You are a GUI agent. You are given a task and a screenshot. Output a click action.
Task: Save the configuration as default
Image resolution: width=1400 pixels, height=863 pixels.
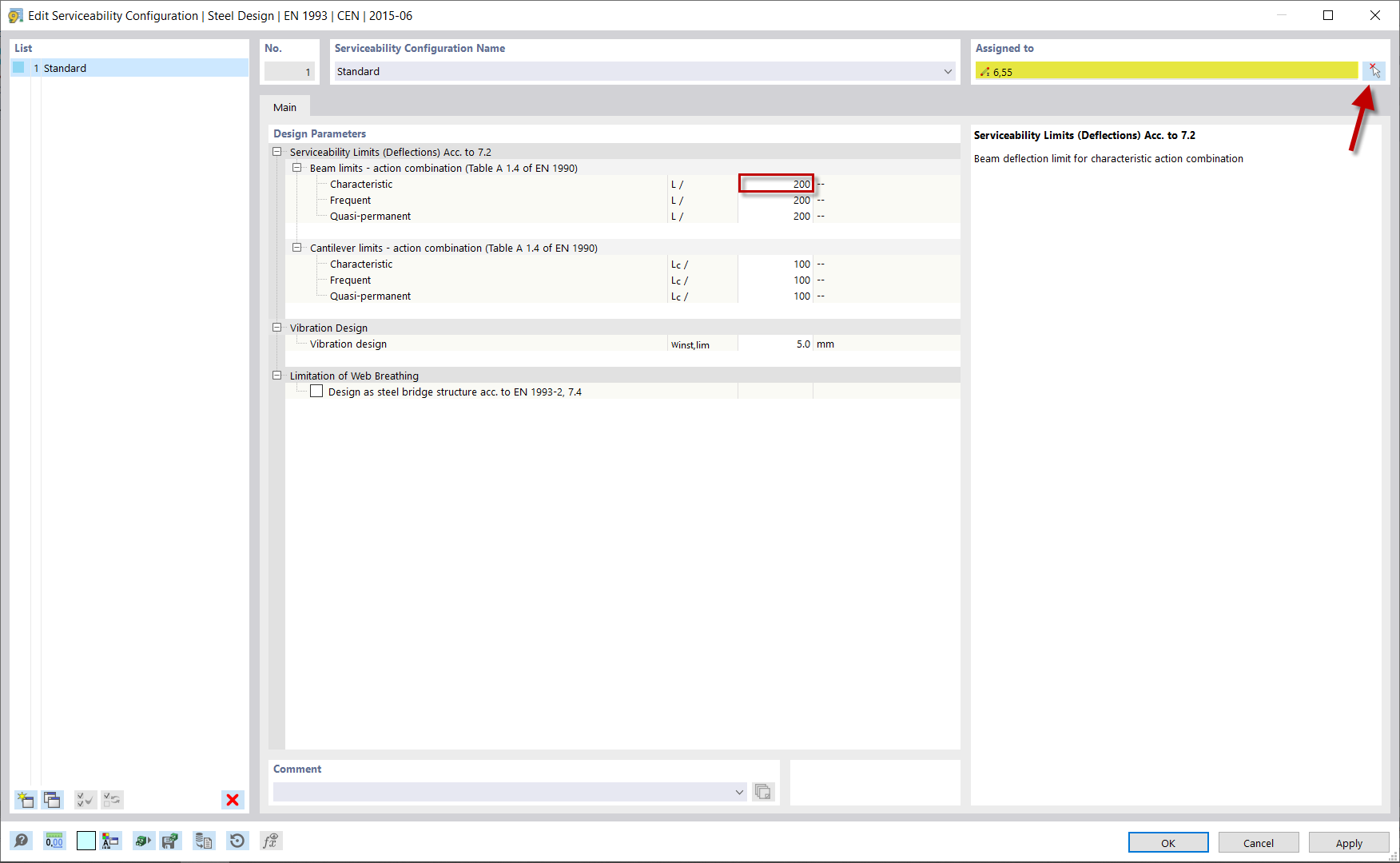tap(170, 841)
